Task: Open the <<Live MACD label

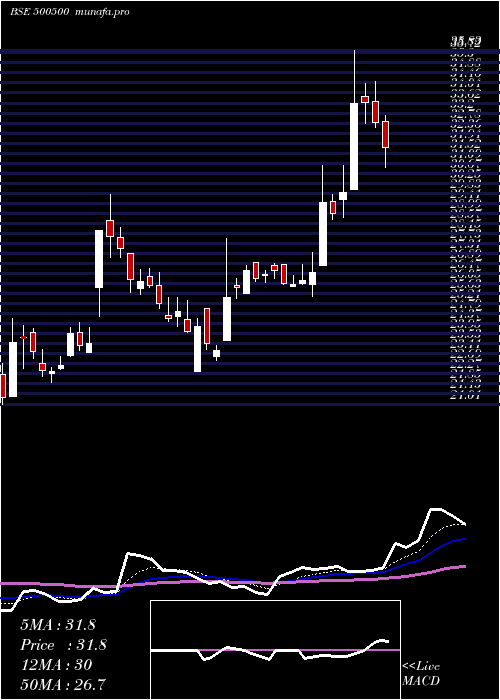Action: 421,673
